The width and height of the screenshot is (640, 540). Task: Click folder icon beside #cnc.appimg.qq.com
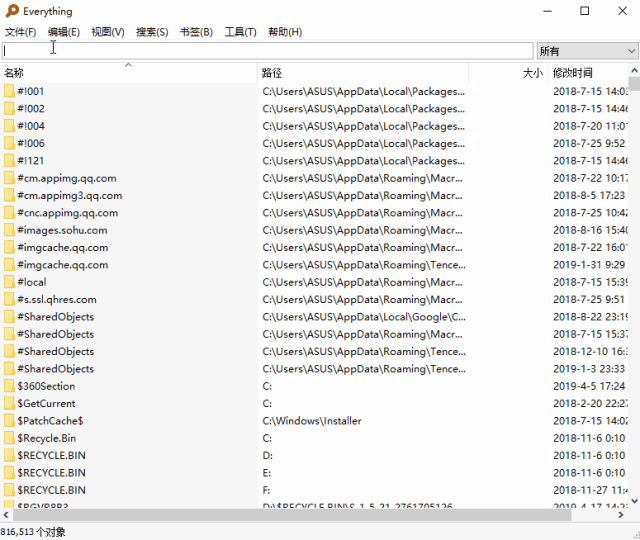[9, 213]
